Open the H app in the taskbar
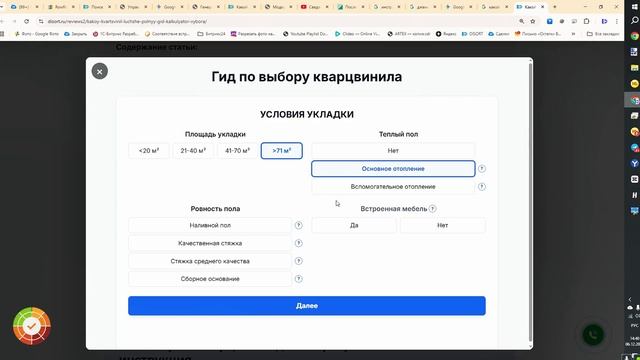This screenshot has height=360, width=640. coord(634,196)
